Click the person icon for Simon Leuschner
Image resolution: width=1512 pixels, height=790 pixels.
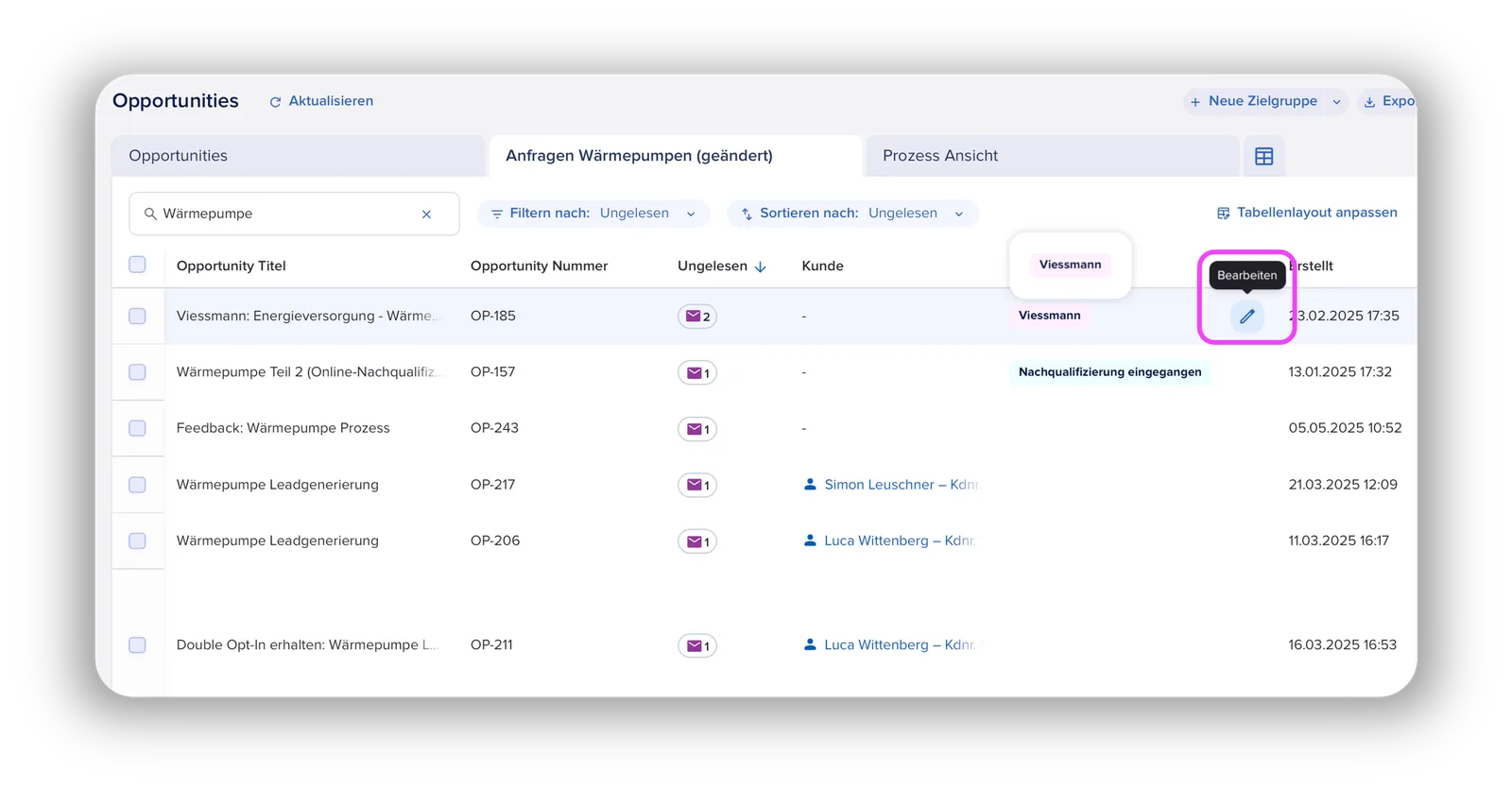pyautogui.click(x=810, y=485)
